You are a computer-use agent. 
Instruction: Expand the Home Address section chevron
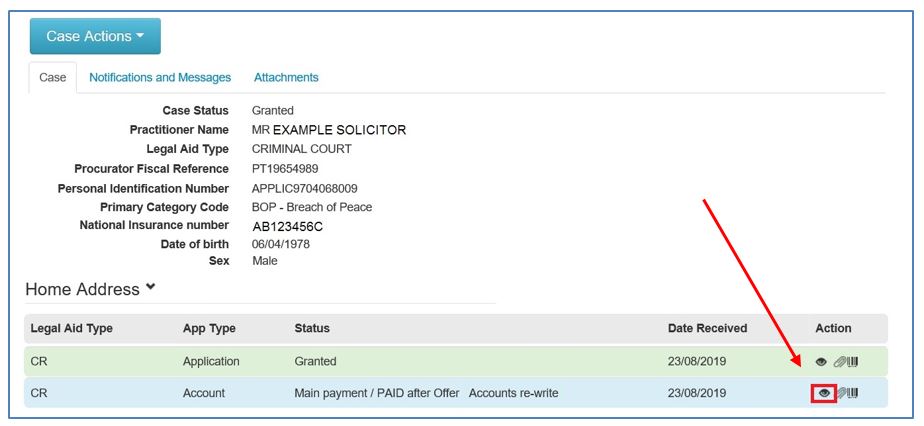(150, 288)
